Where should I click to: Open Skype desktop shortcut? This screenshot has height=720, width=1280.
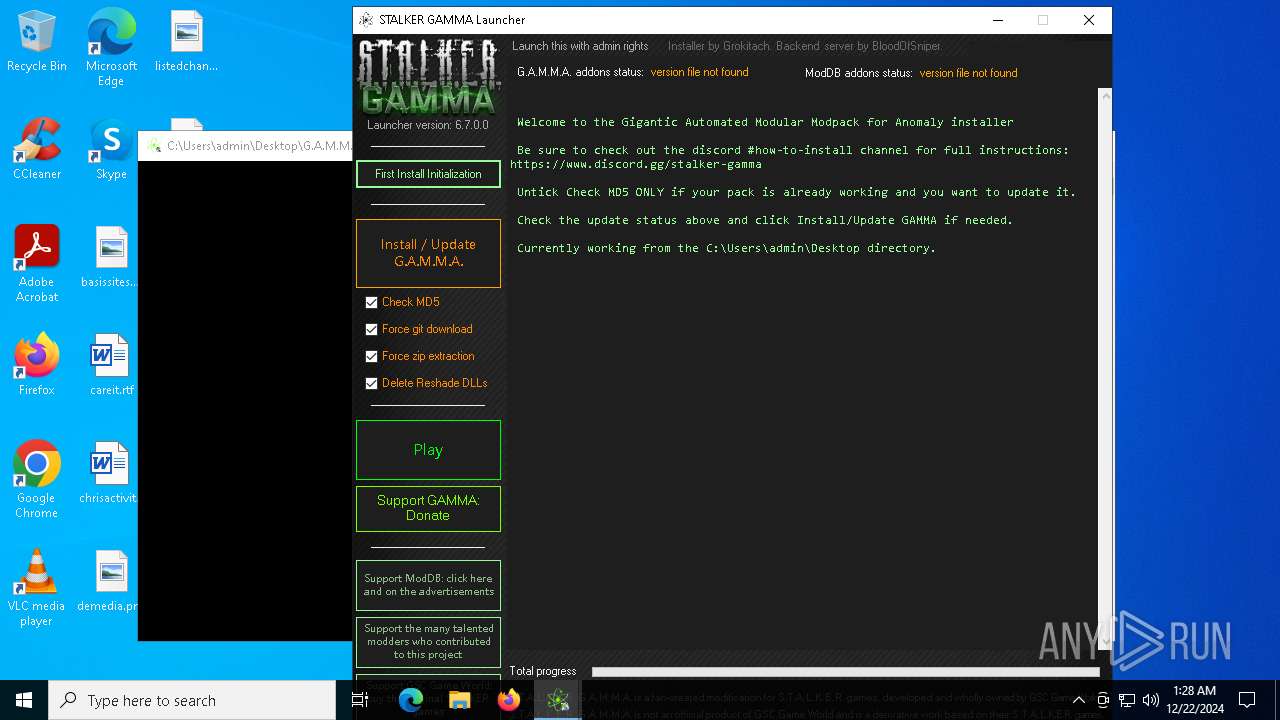[111, 149]
